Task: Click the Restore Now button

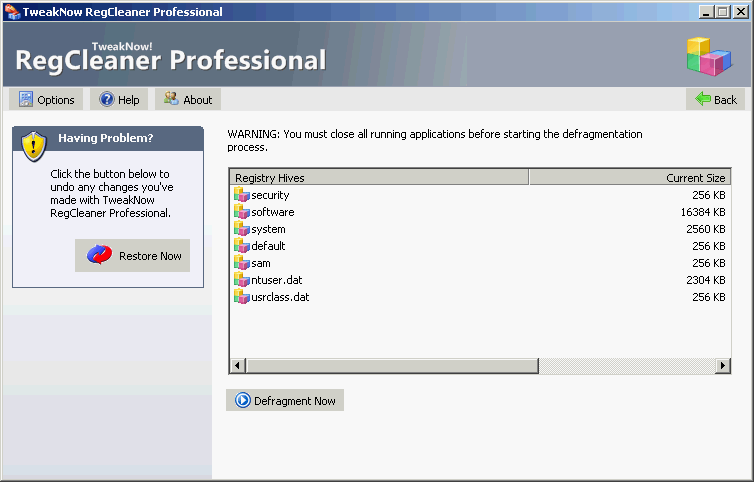Action: [x=132, y=255]
